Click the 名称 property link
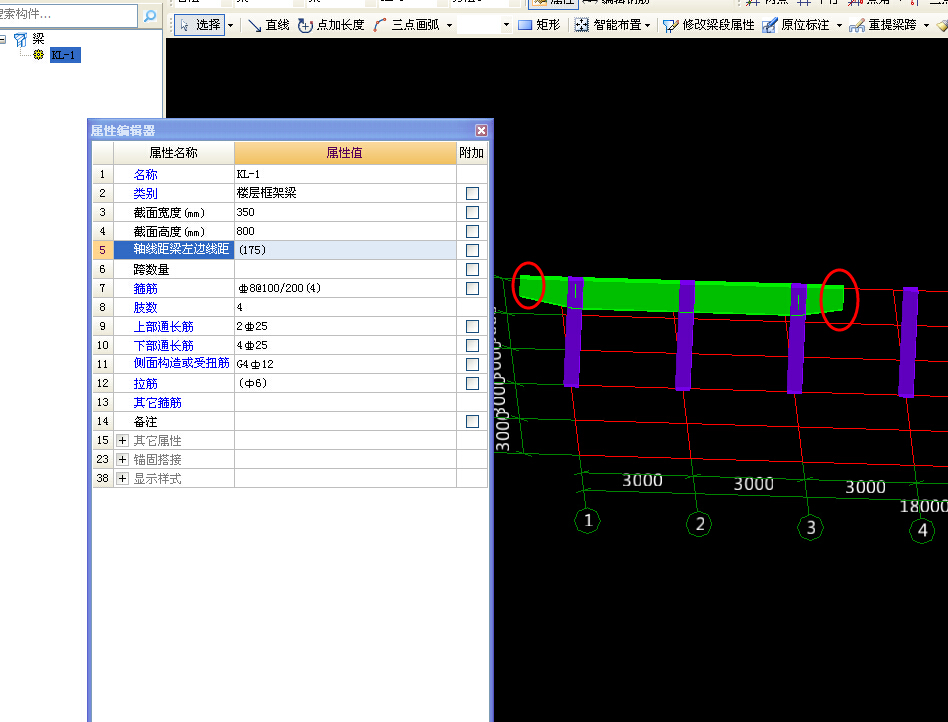 pos(145,175)
